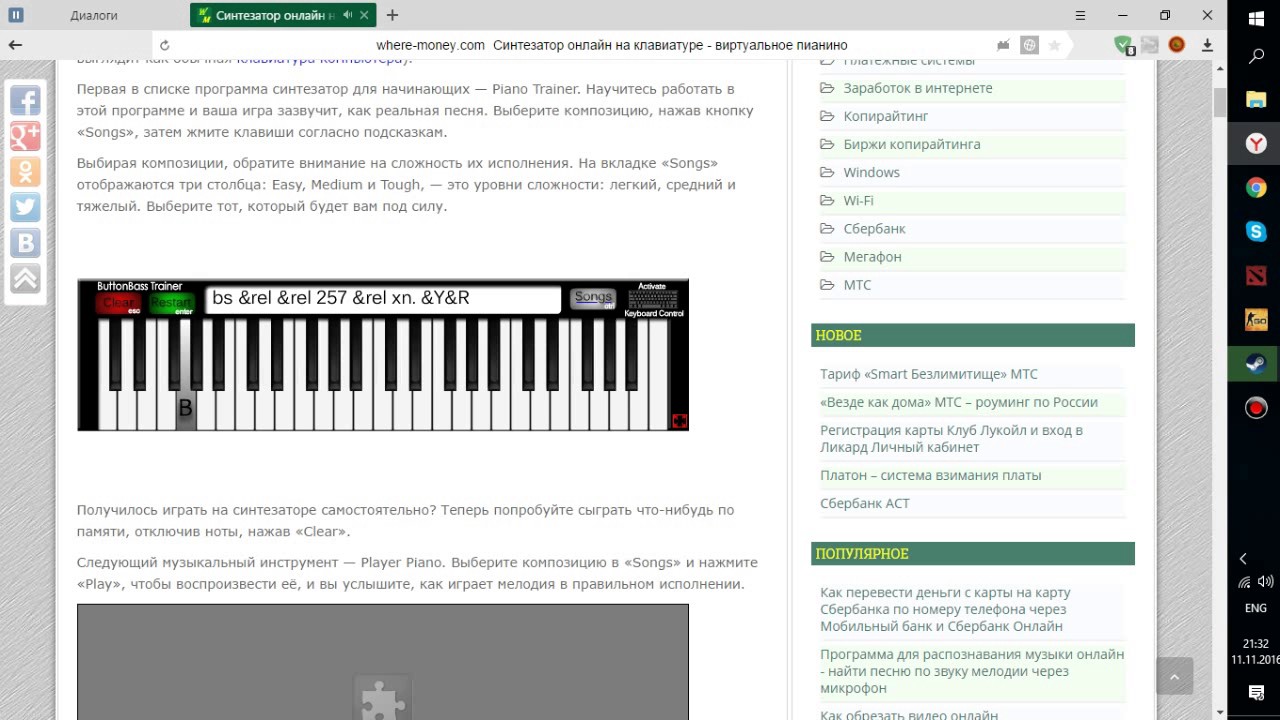Screen dimensions: 1280x720
Task: Mute the Синтезатор онлайн tab audio
Action: (347, 15)
